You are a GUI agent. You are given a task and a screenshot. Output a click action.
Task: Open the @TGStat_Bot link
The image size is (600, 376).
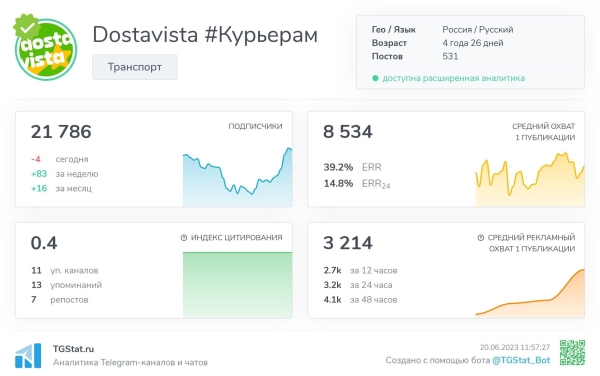pyautogui.click(x=521, y=360)
